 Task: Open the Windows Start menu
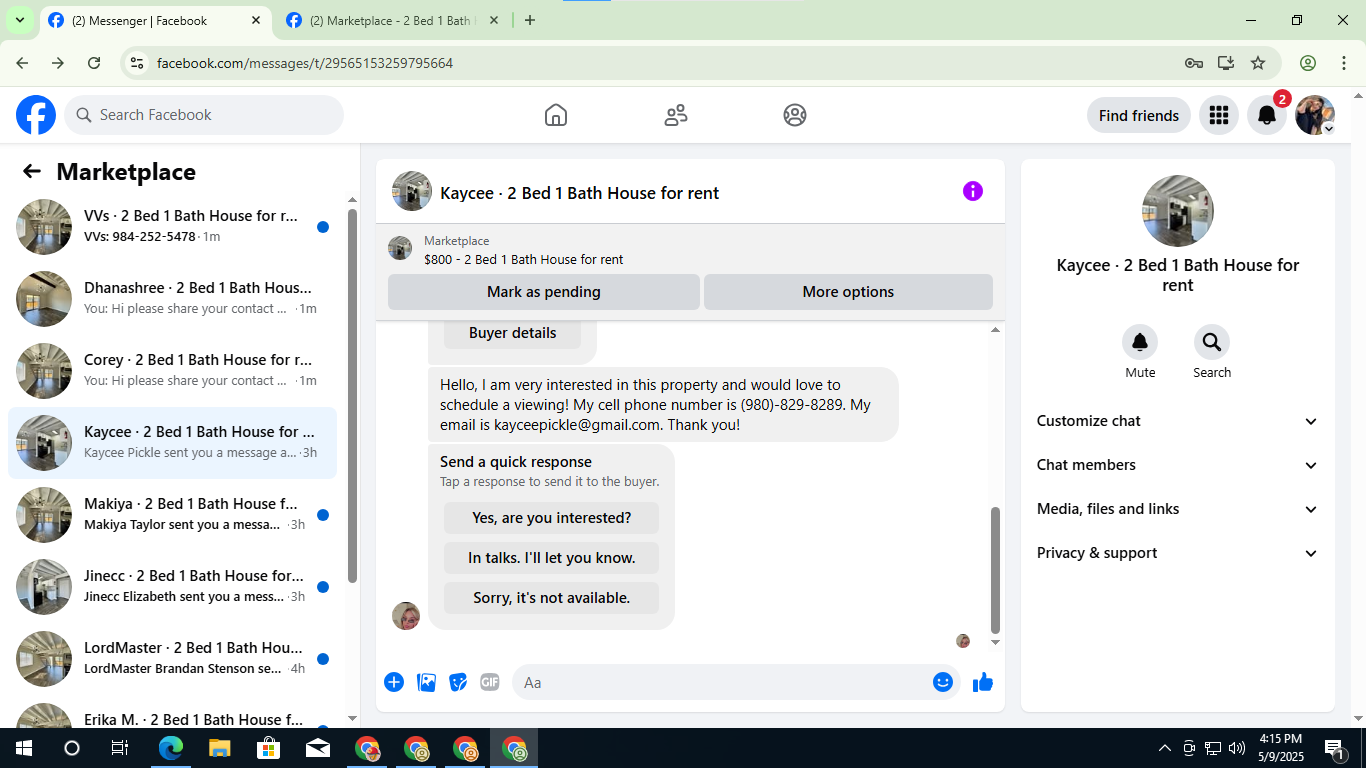[24, 748]
